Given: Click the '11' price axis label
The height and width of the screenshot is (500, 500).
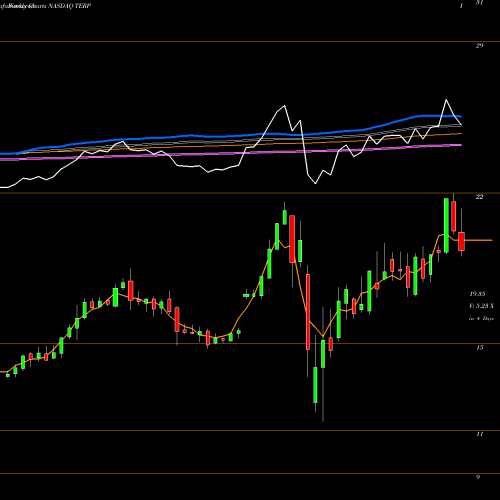Looking at the screenshot, I should point(479,434).
